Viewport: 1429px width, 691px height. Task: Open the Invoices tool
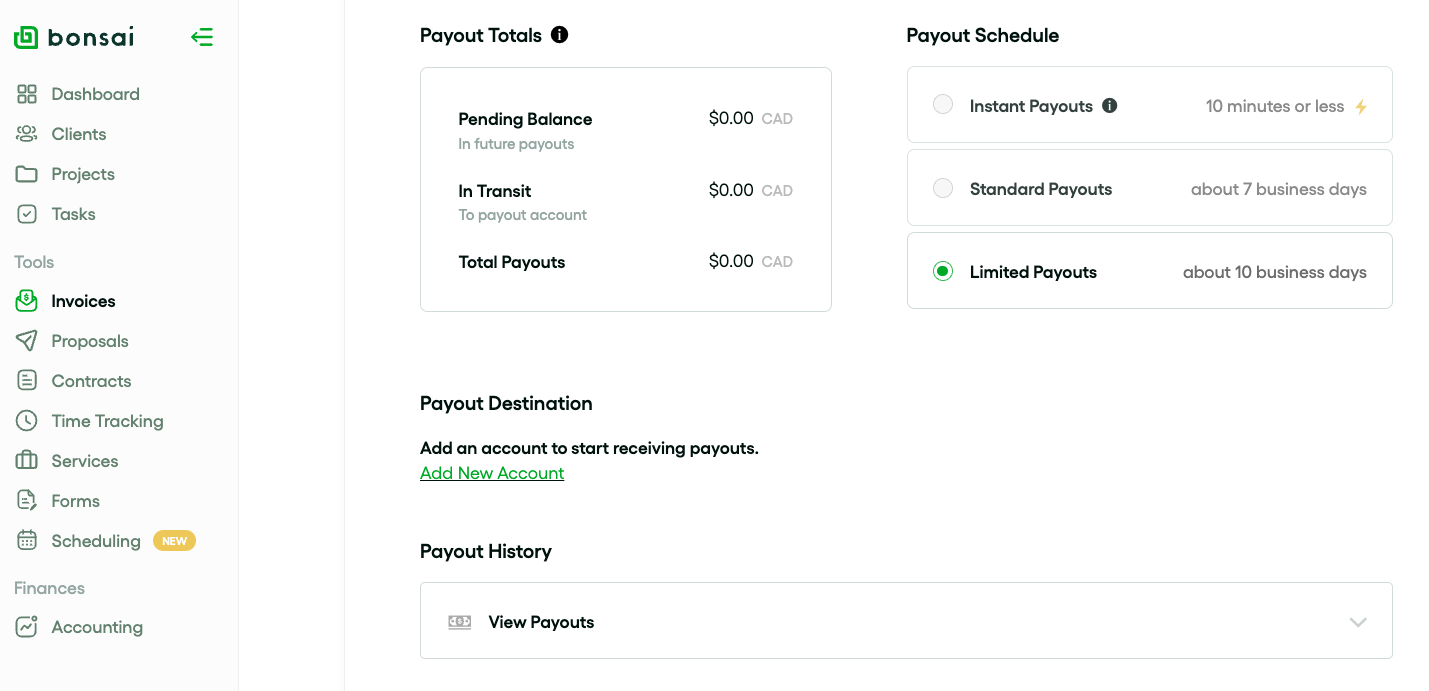[80, 300]
